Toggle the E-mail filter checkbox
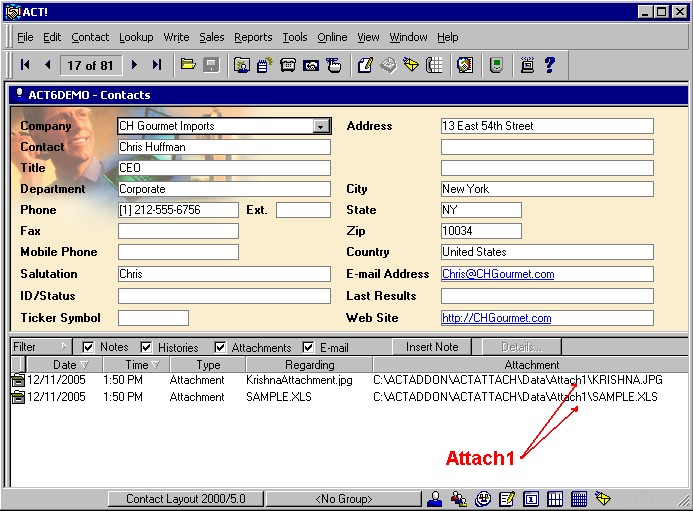The height and width of the screenshot is (511, 693). (x=308, y=347)
